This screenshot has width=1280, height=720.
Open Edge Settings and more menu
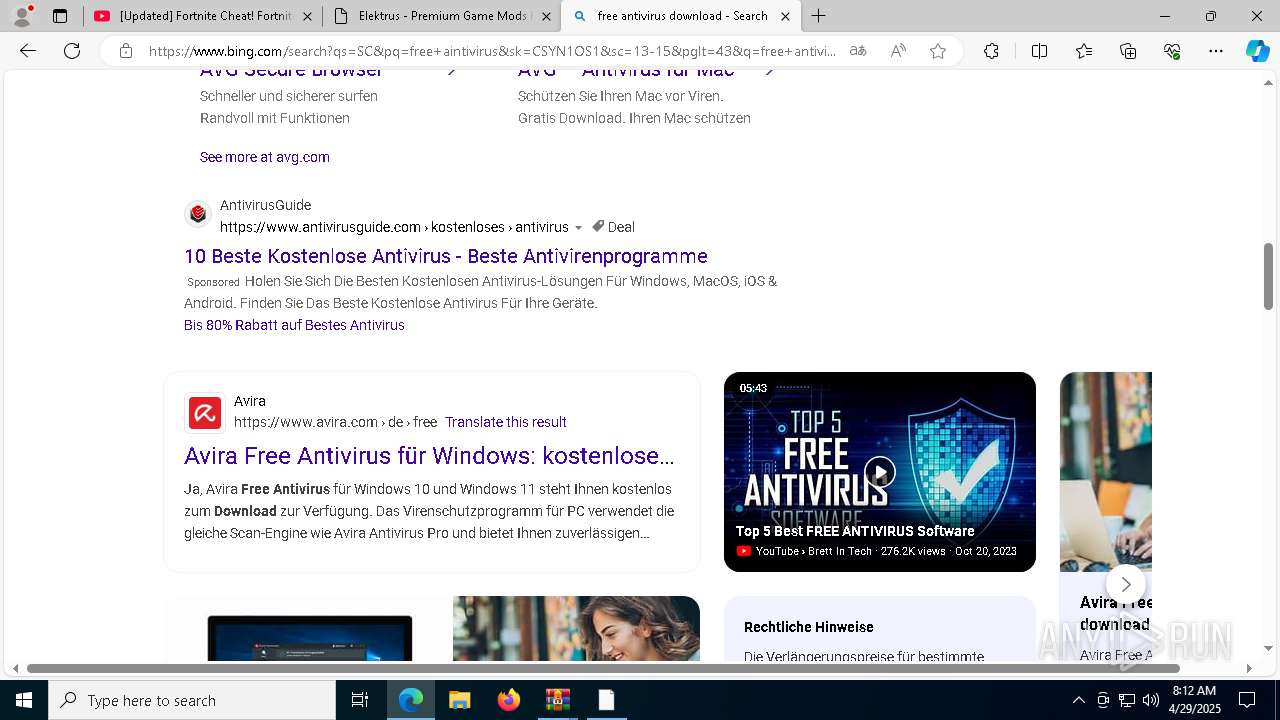click(x=1216, y=51)
